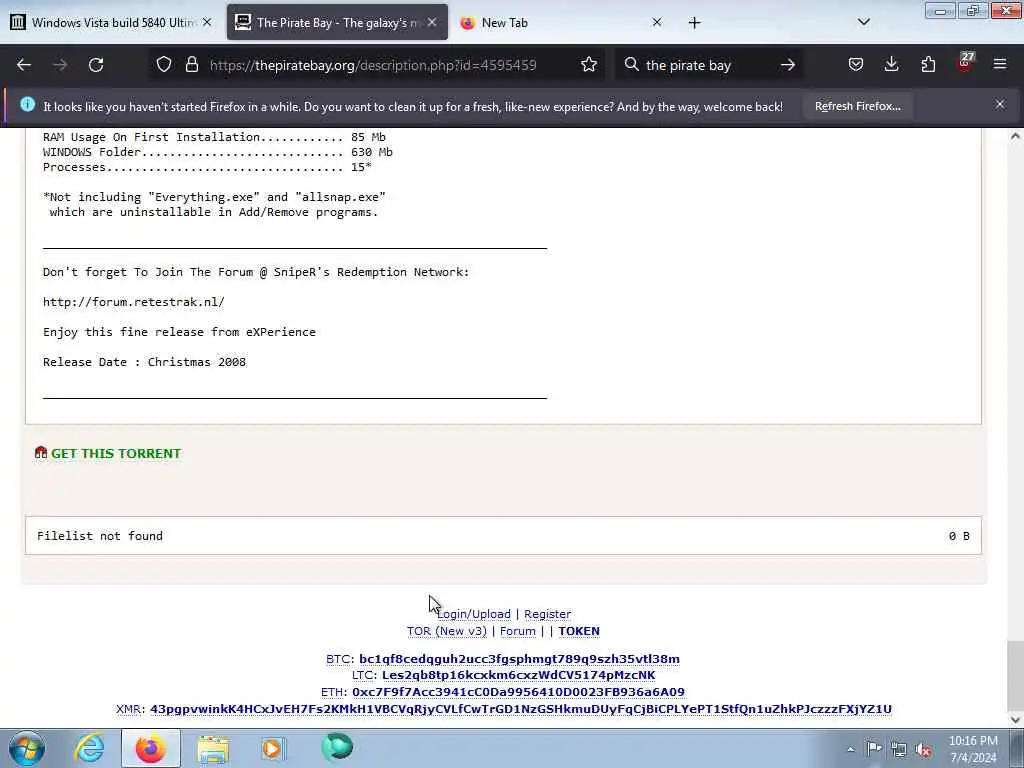Image resolution: width=1024 pixels, height=768 pixels.
Task: Click the info icon in the notification bar
Action: pyautogui.click(x=27, y=104)
